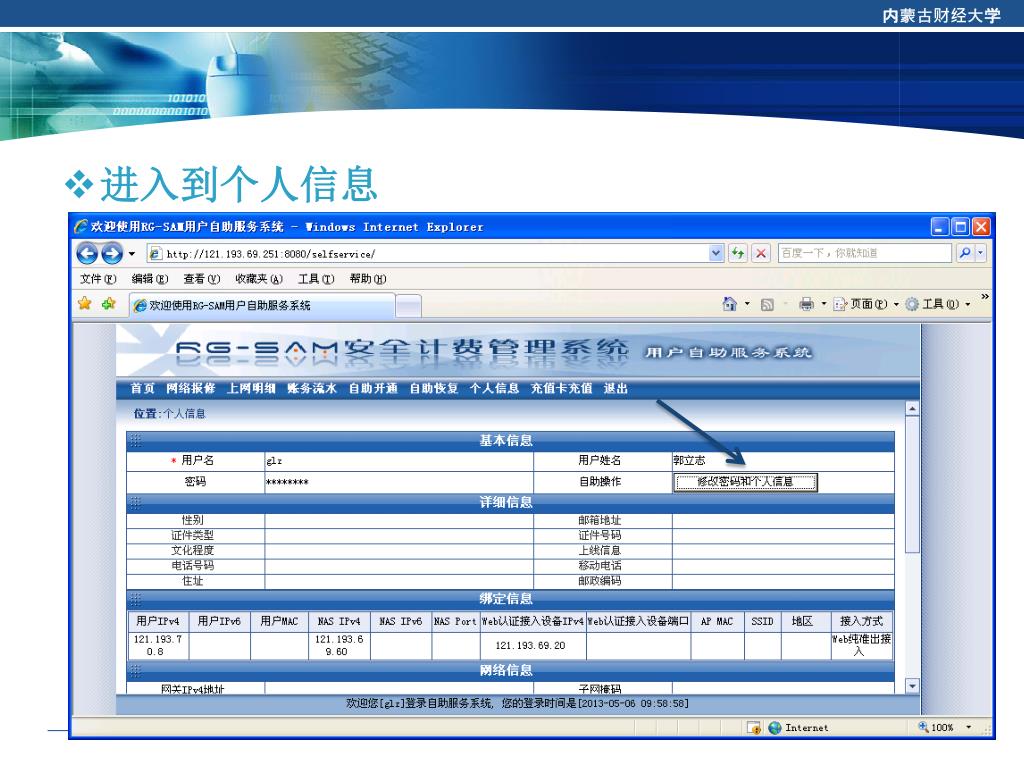Minimize the Internet Explorer window
This screenshot has width=1024, height=768.
point(939,227)
